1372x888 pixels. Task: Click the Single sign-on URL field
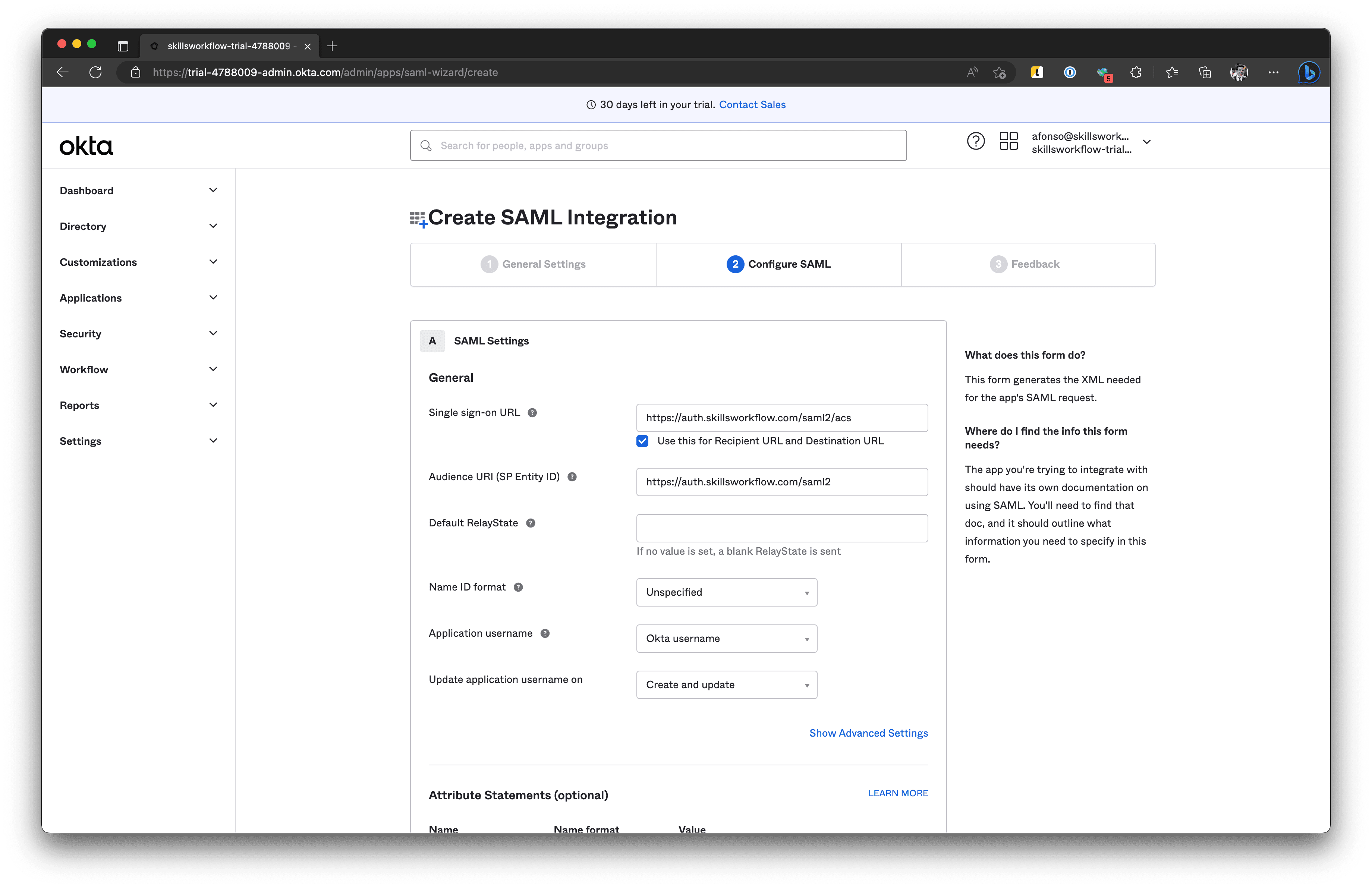[x=782, y=418]
